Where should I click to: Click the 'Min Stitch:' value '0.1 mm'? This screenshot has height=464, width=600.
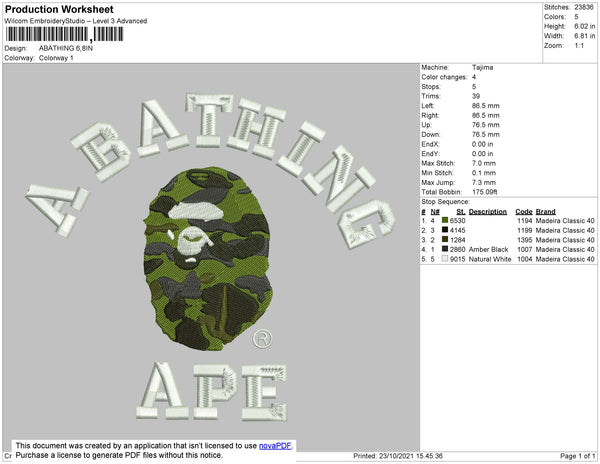coord(483,173)
